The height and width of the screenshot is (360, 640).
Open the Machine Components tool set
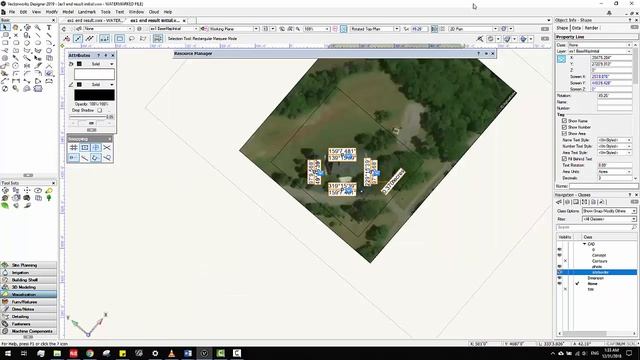point(29,331)
